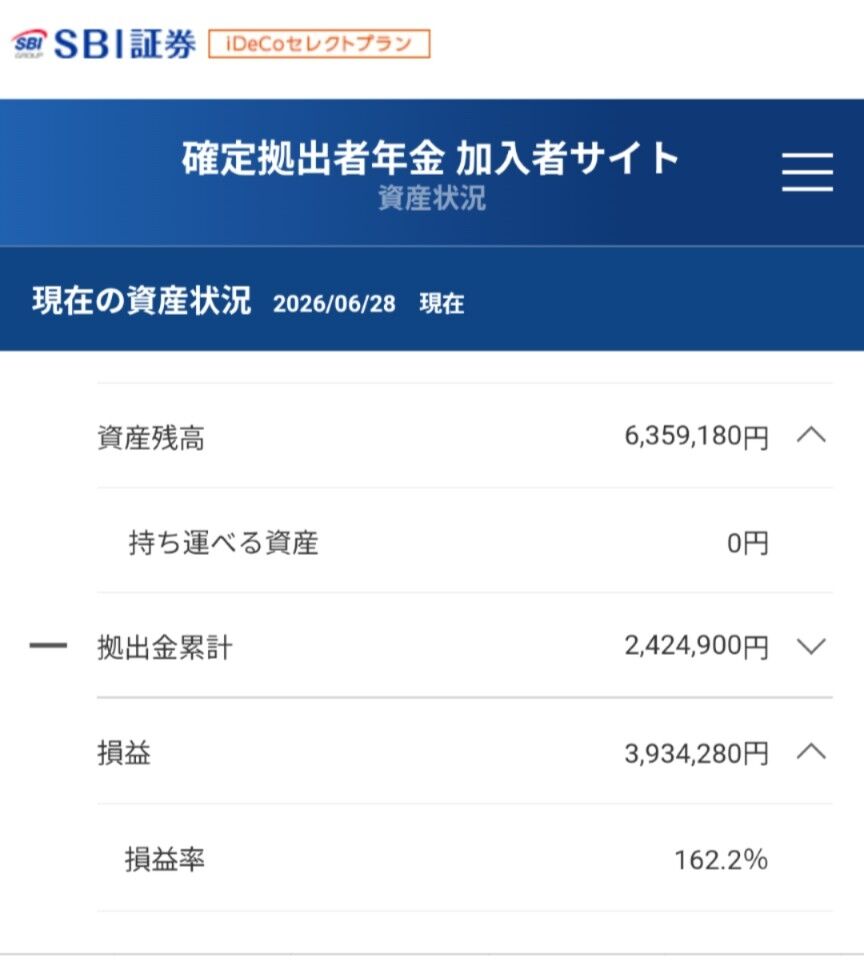Select the 損益率 row
This screenshot has height=970, width=864.
coord(464,858)
